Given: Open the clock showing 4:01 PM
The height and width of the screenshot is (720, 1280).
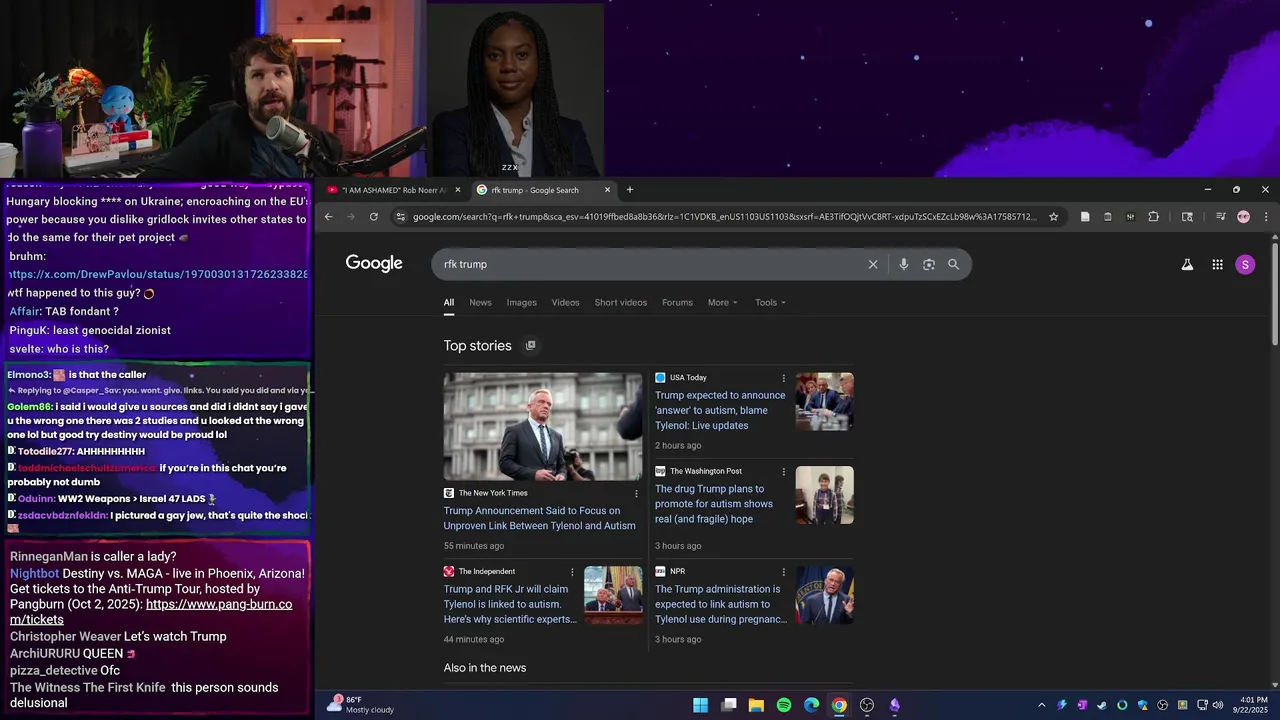Looking at the screenshot, I should point(1253,705).
